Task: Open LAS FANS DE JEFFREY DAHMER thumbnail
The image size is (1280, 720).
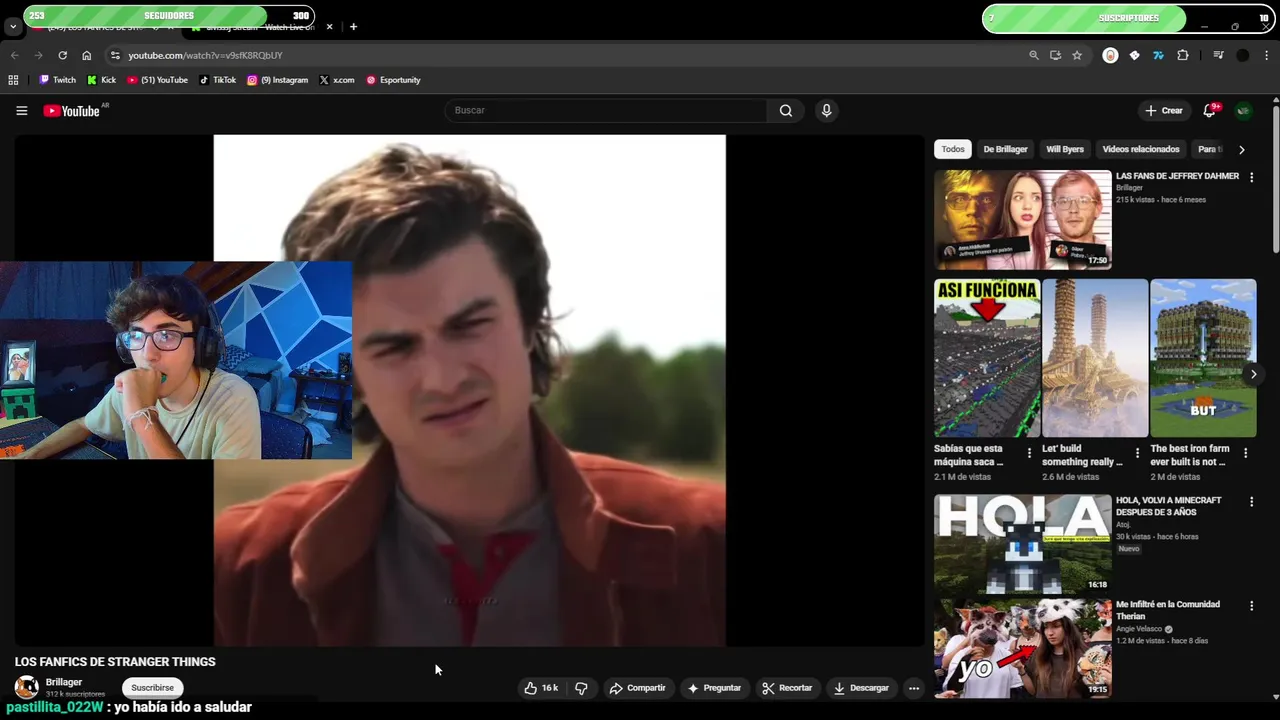Action: click(1022, 219)
